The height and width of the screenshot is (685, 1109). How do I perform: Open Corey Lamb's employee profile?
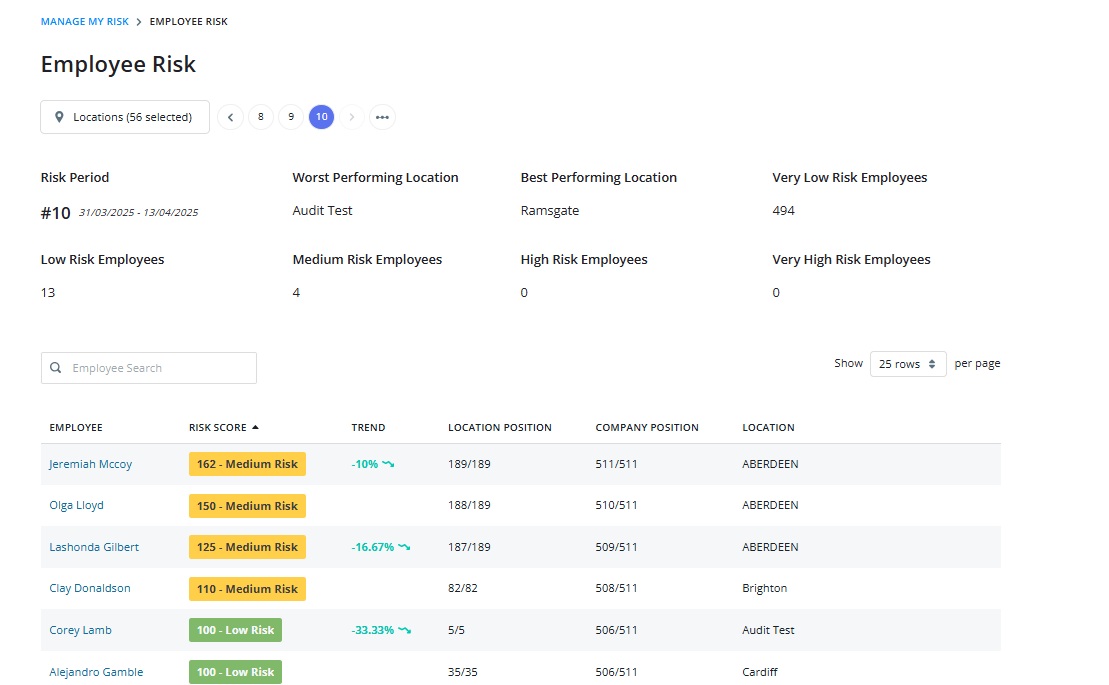[81, 630]
